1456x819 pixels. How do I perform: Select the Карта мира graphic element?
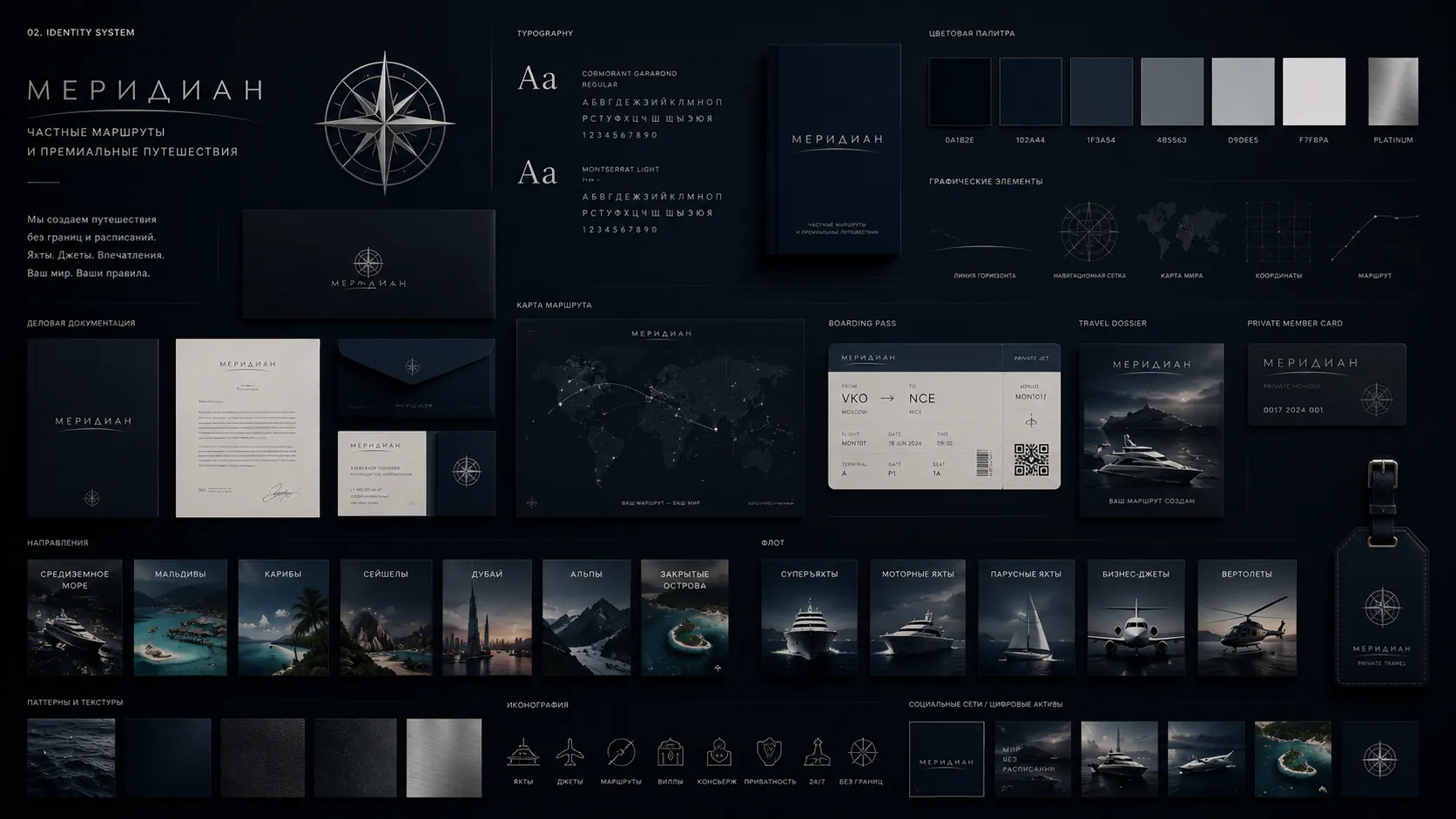[1182, 232]
